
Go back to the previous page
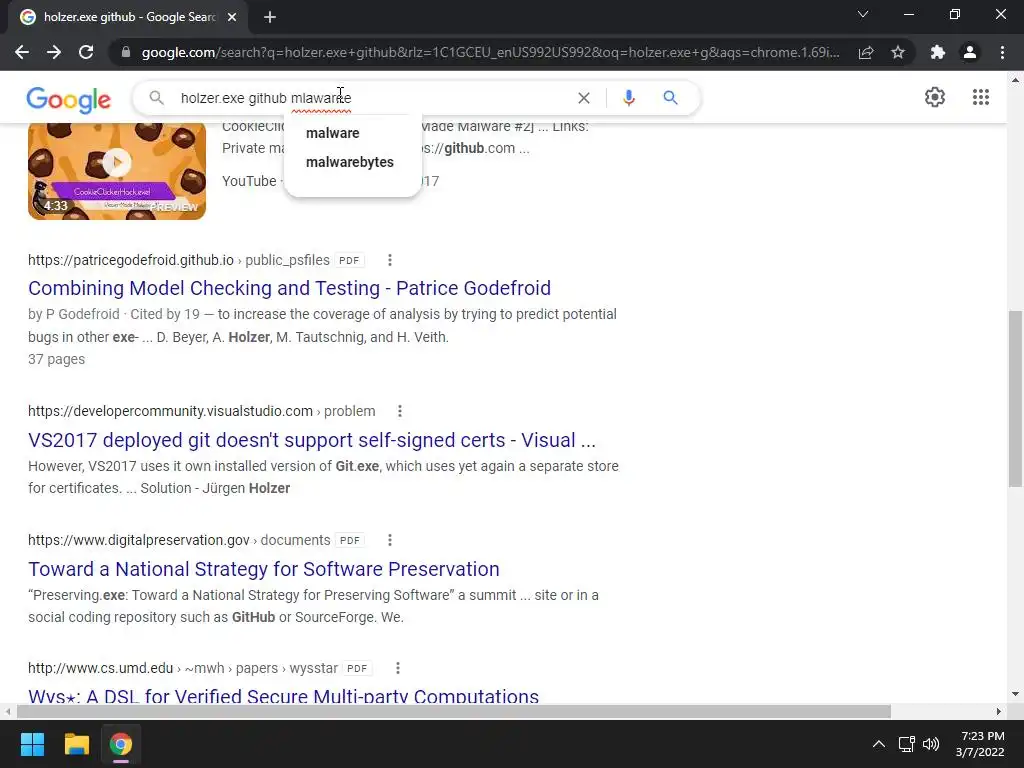[22, 52]
